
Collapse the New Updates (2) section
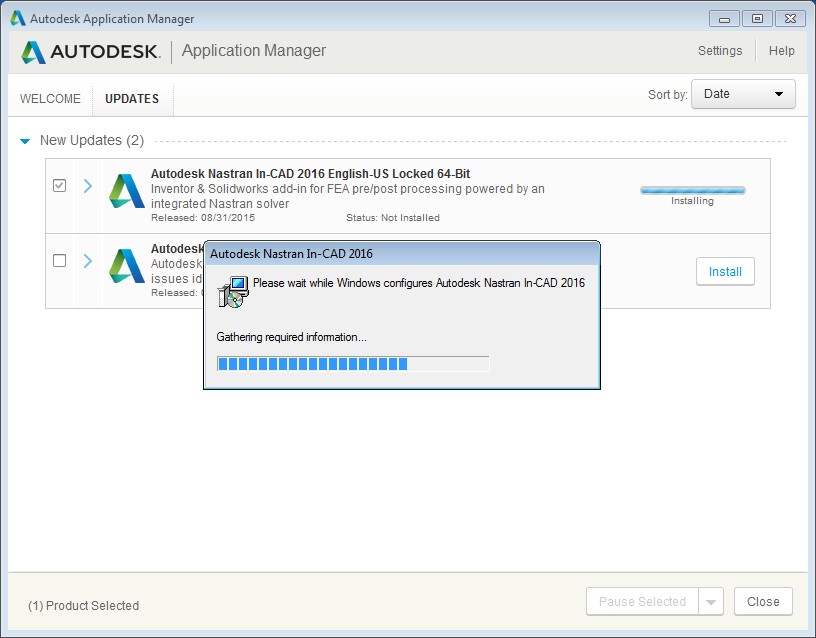pyautogui.click(x=24, y=141)
